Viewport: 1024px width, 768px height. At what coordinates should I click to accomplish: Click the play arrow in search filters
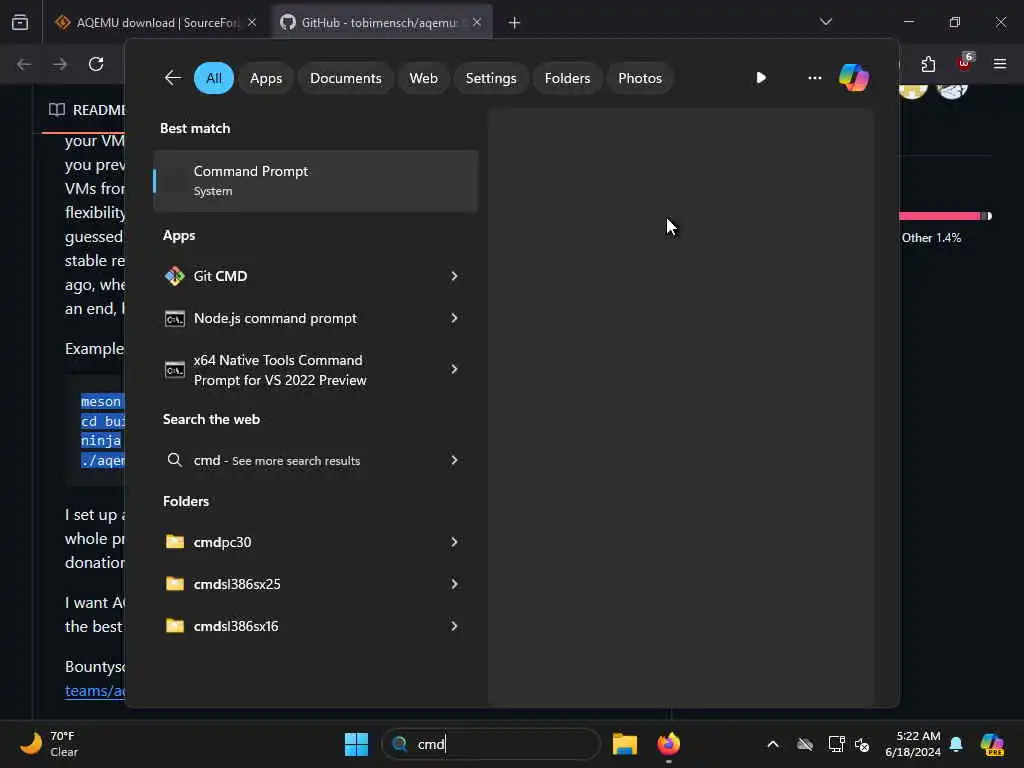tap(761, 78)
